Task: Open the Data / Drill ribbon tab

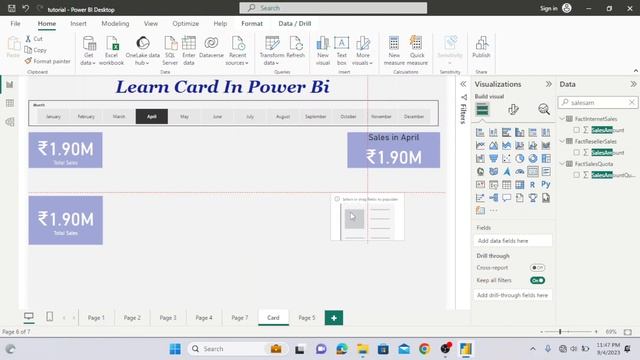Action: [x=295, y=24]
